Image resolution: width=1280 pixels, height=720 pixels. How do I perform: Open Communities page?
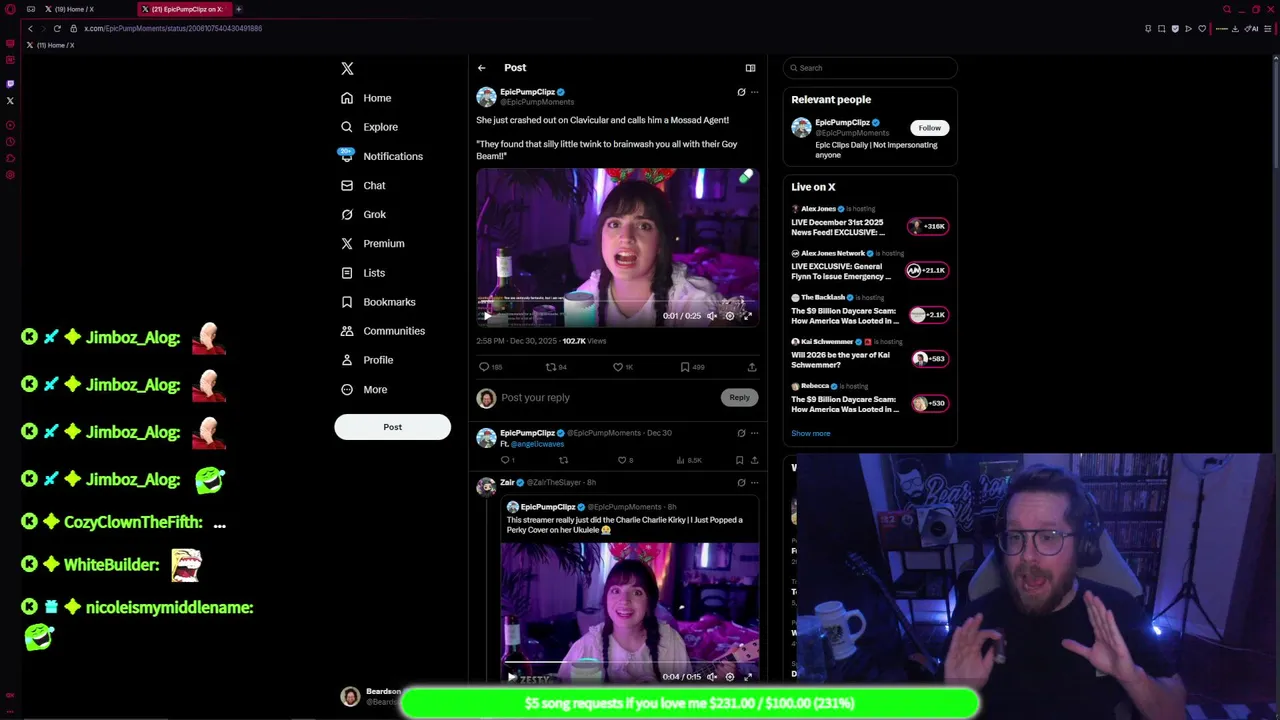point(382,330)
